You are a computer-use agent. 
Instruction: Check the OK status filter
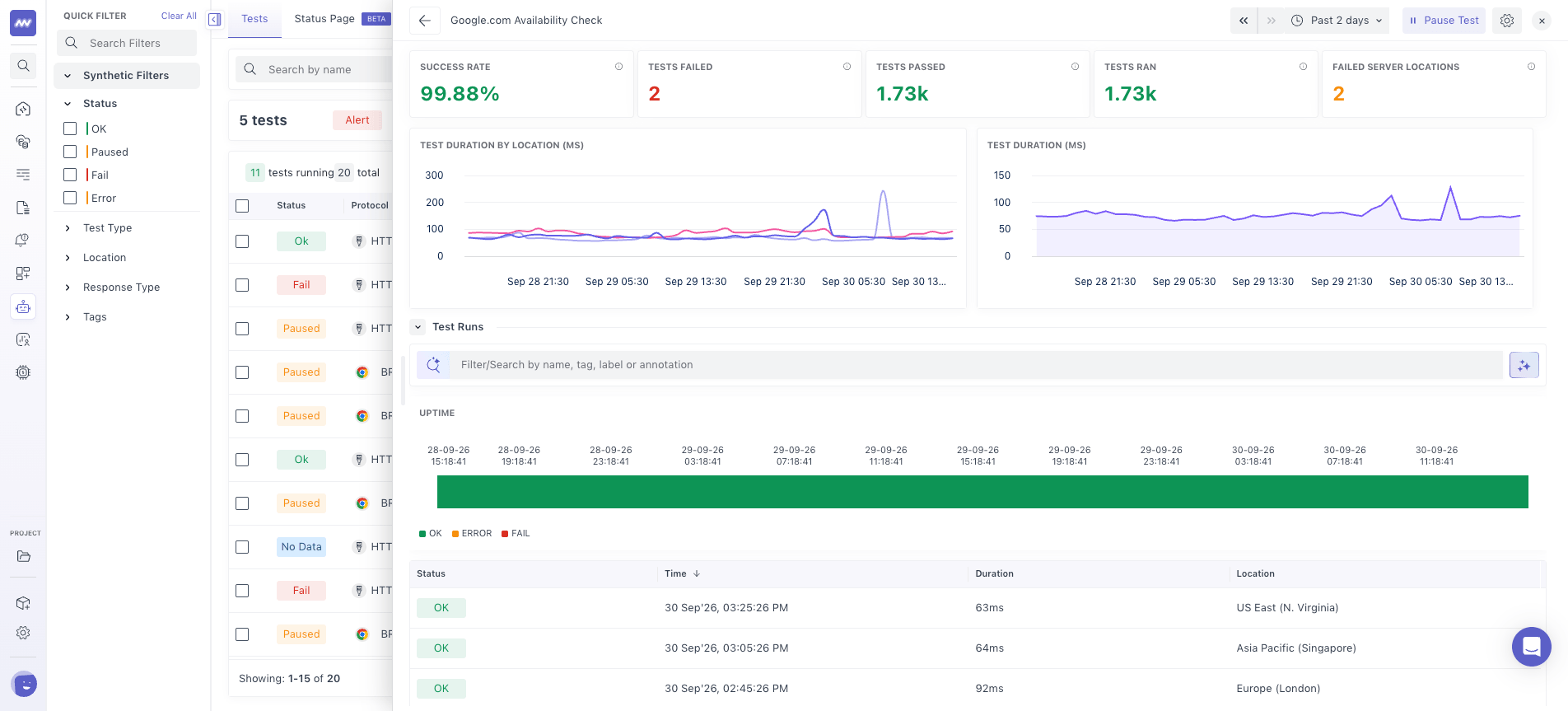tap(70, 129)
